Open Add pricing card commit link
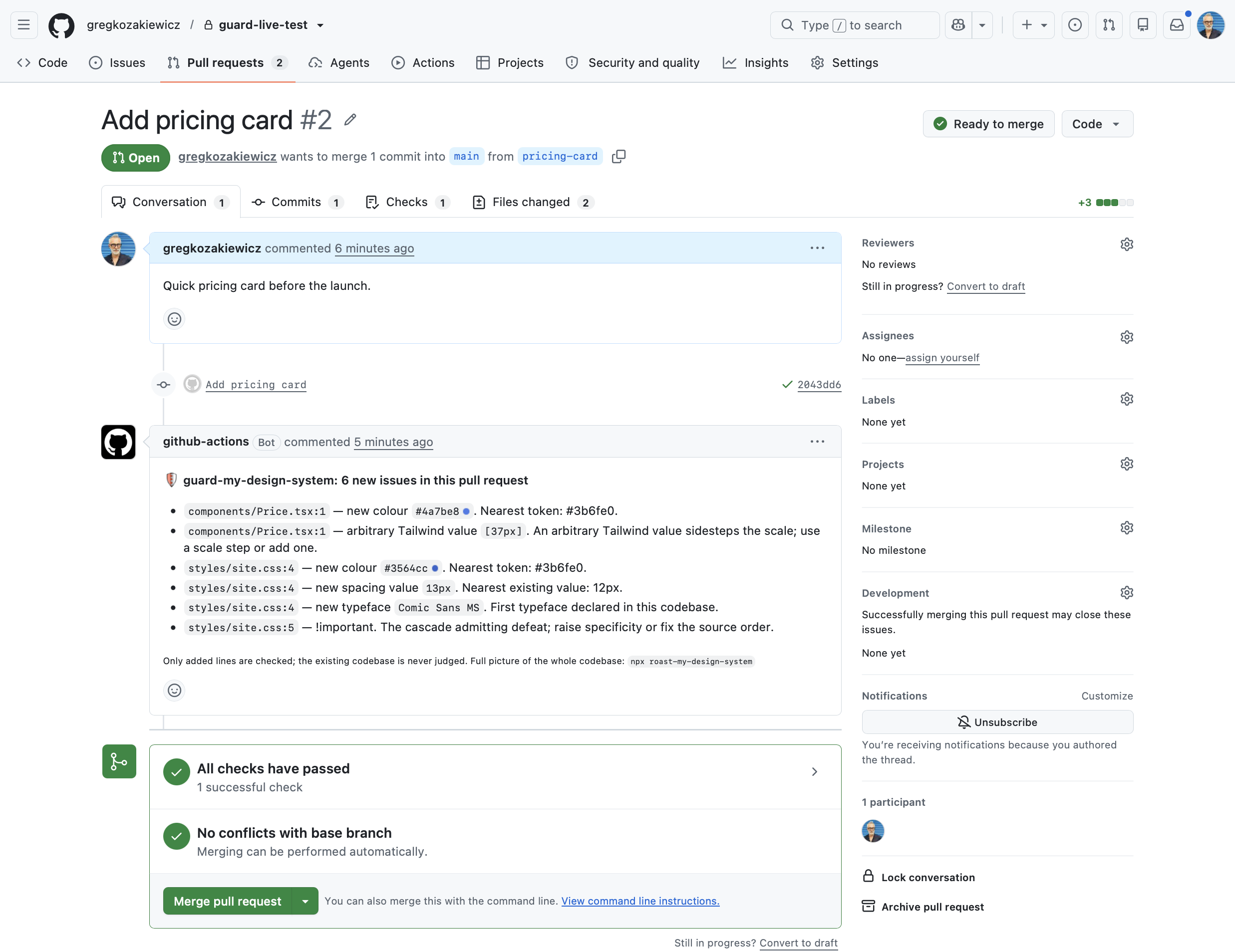This screenshot has height=952, width=1235. pos(256,384)
